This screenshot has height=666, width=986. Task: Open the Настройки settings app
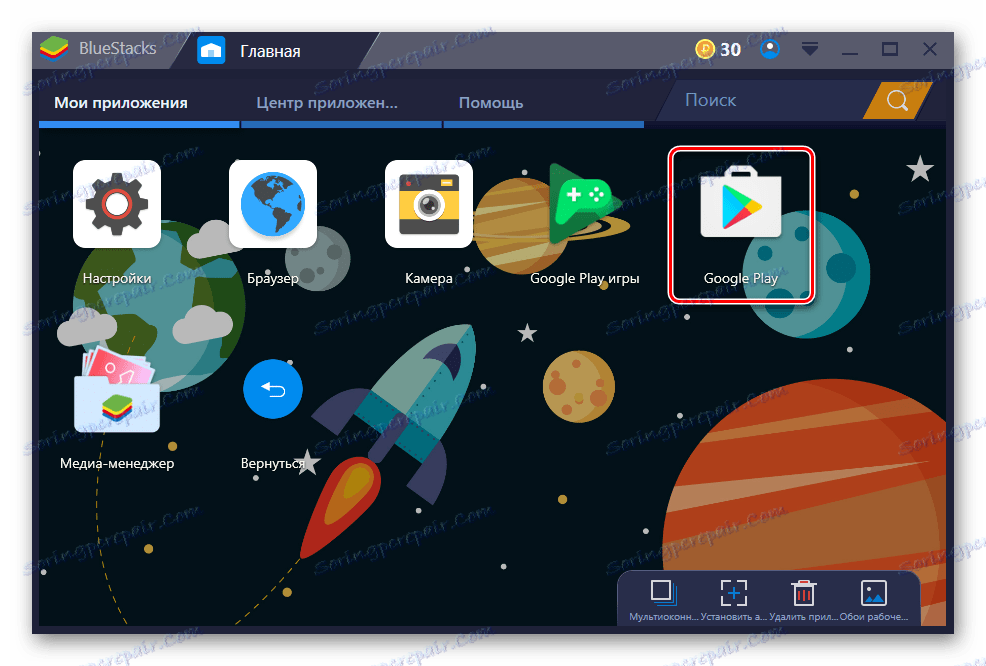116,204
